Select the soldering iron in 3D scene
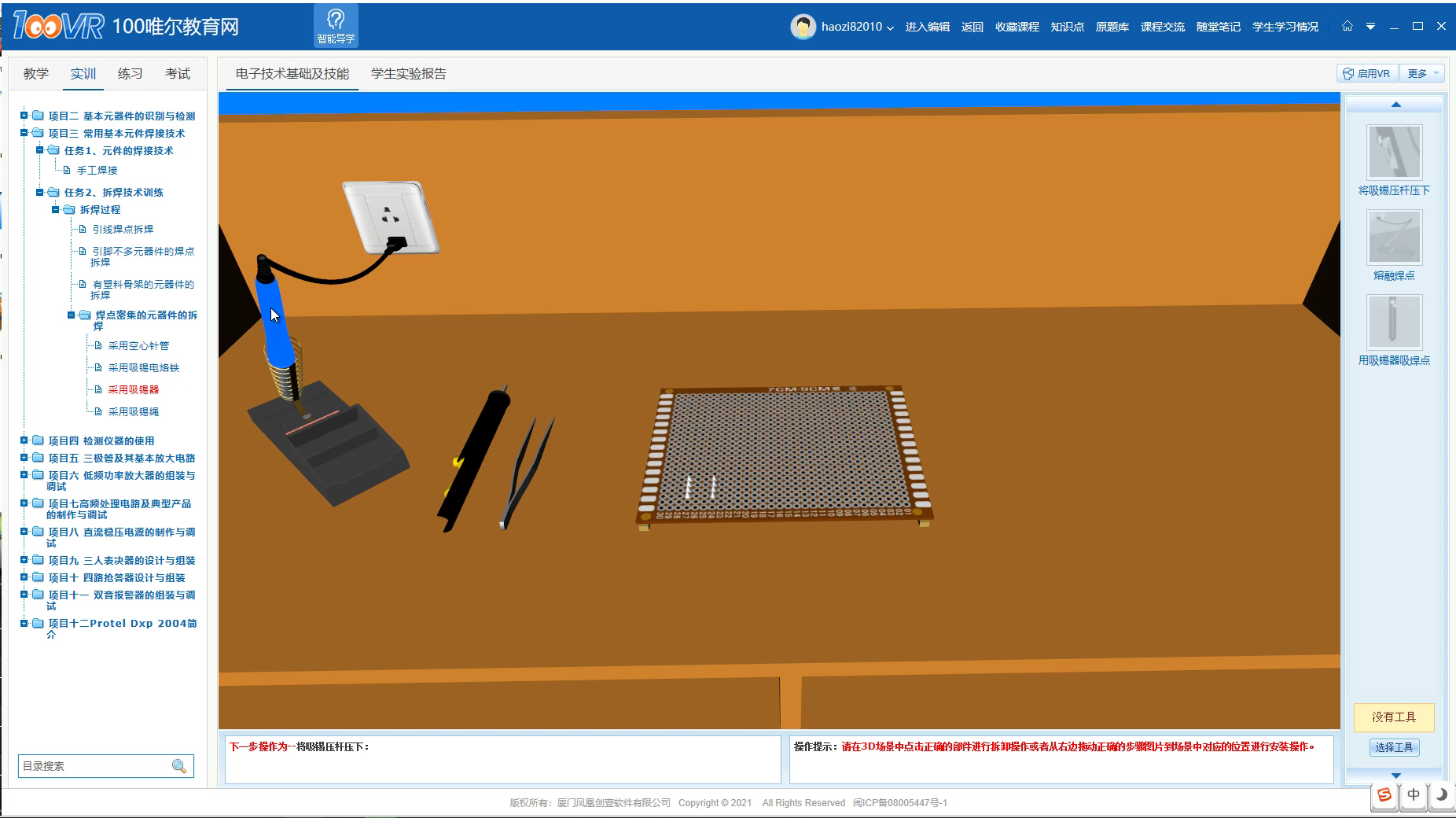The width and height of the screenshot is (1456, 818). pyautogui.click(x=277, y=322)
